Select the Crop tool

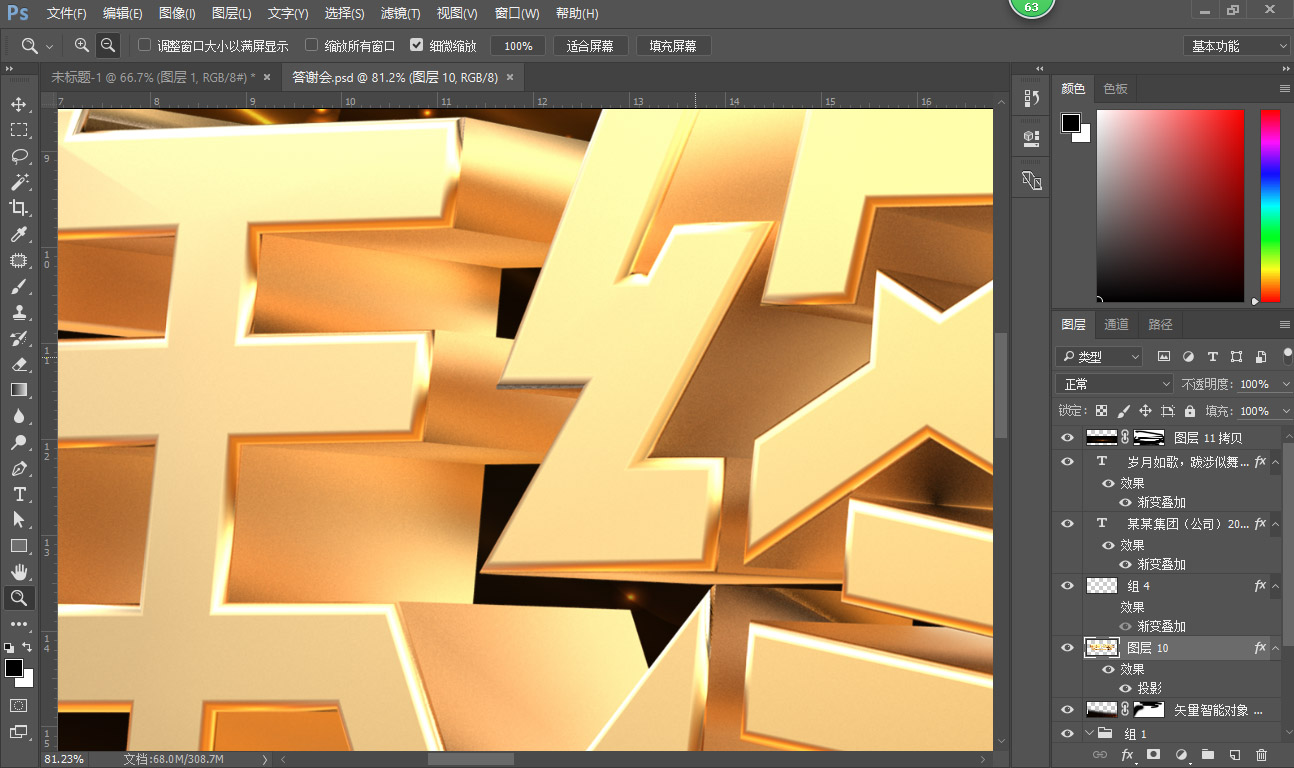click(x=19, y=208)
